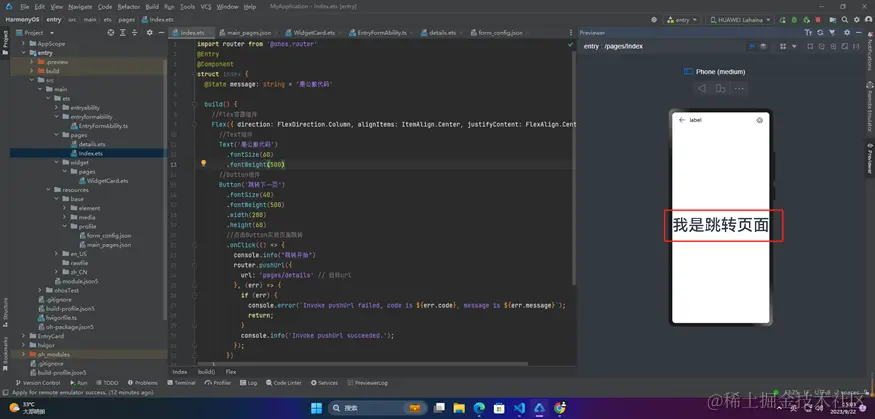Open Search Everywhere magnifier in top toolbar
875x419 pixels.
845,20
